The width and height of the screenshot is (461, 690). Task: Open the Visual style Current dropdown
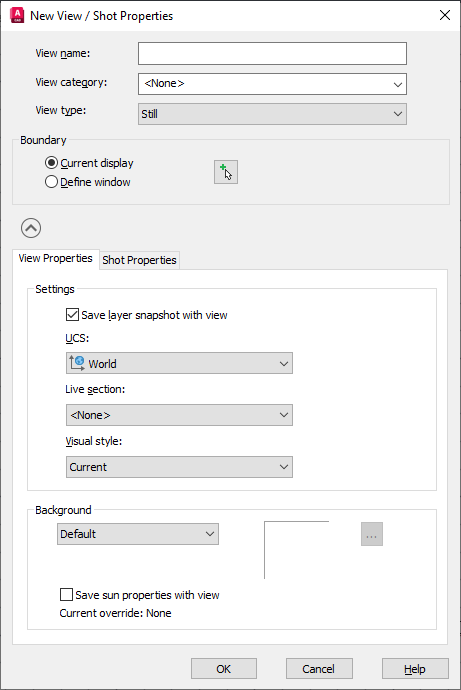click(x=179, y=467)
